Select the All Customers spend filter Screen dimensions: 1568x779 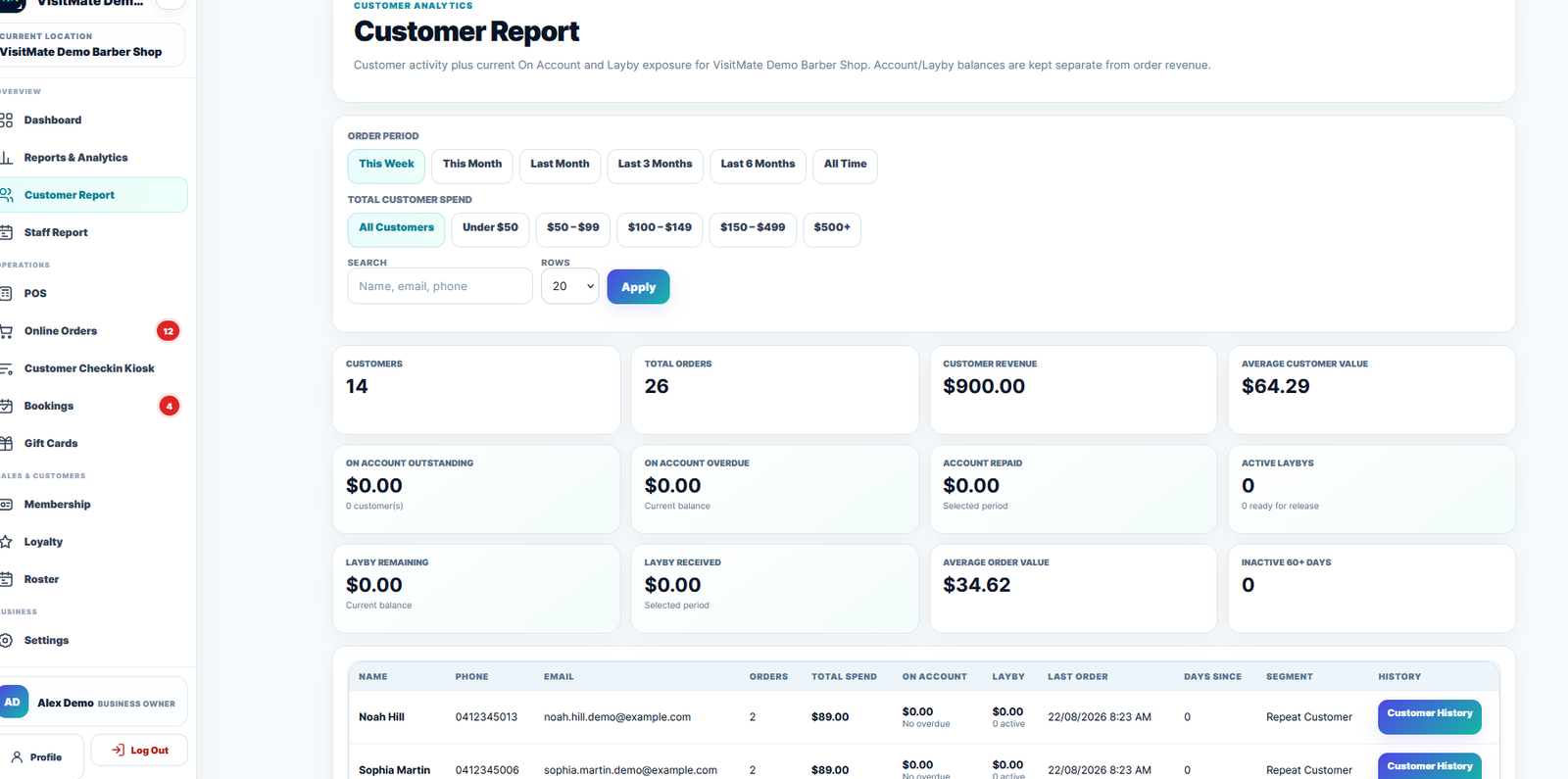click(x=396, y=229)
